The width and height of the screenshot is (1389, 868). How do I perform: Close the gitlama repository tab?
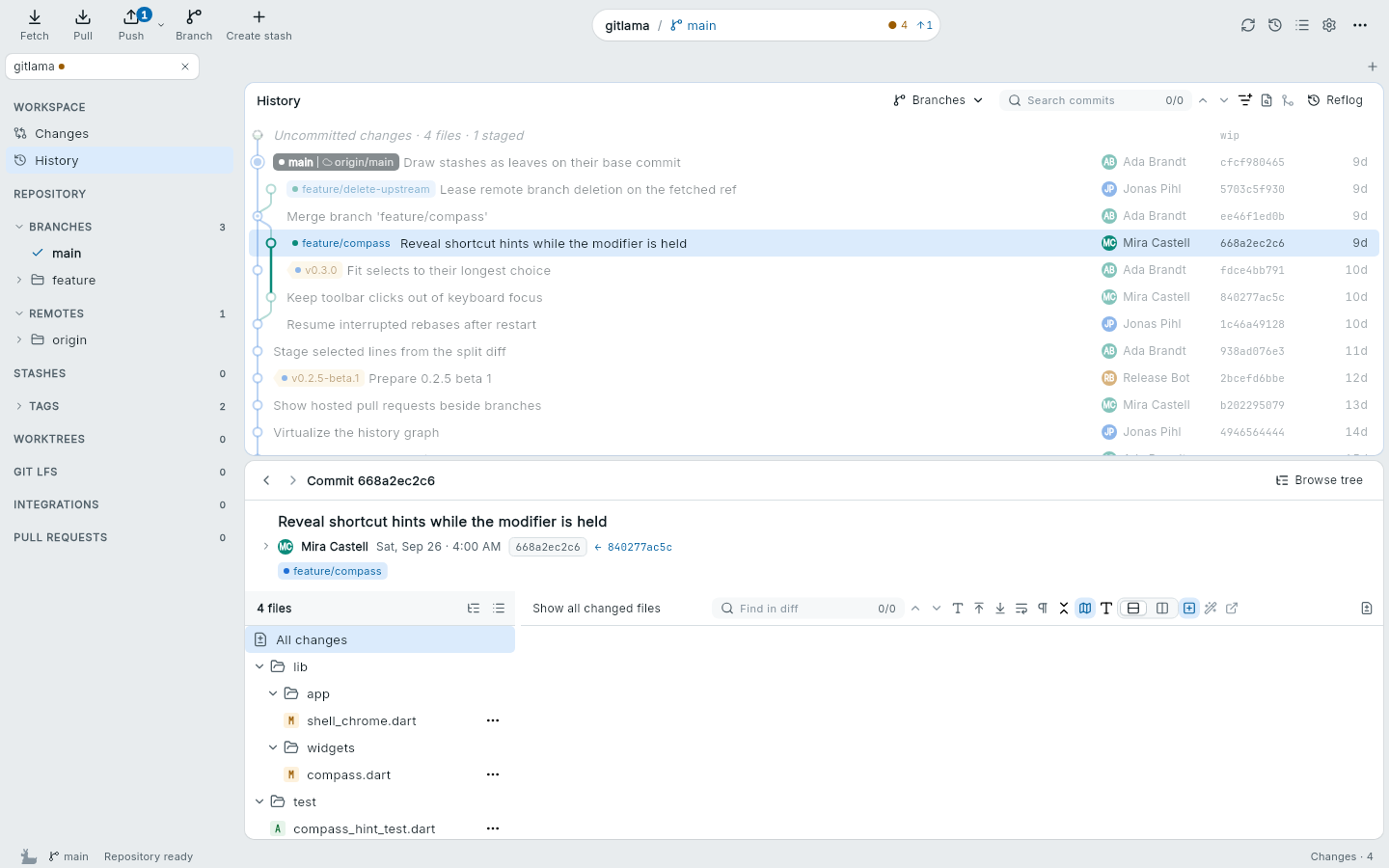click(x=185, y=67)
